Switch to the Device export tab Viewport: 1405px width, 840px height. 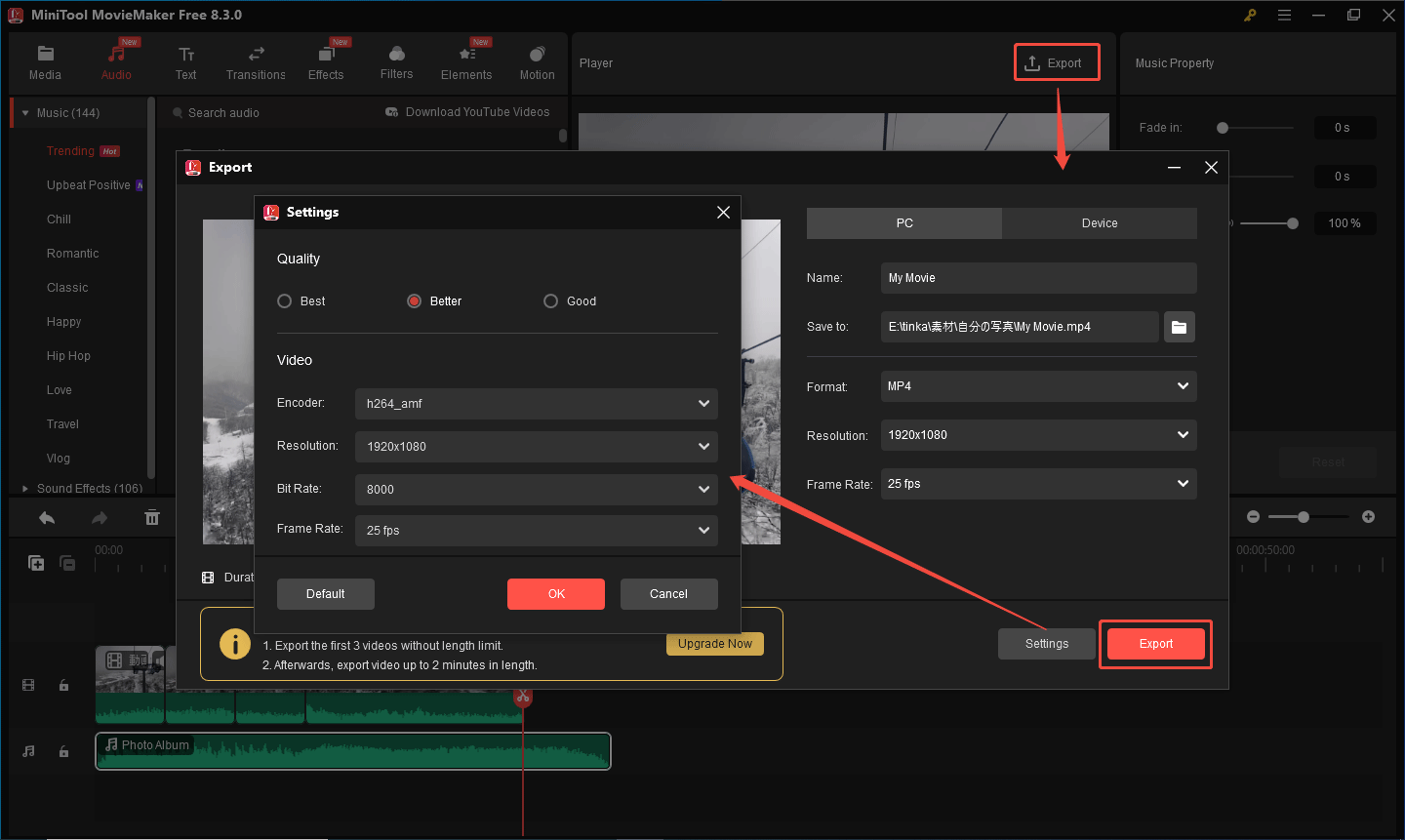[1100, 223]
